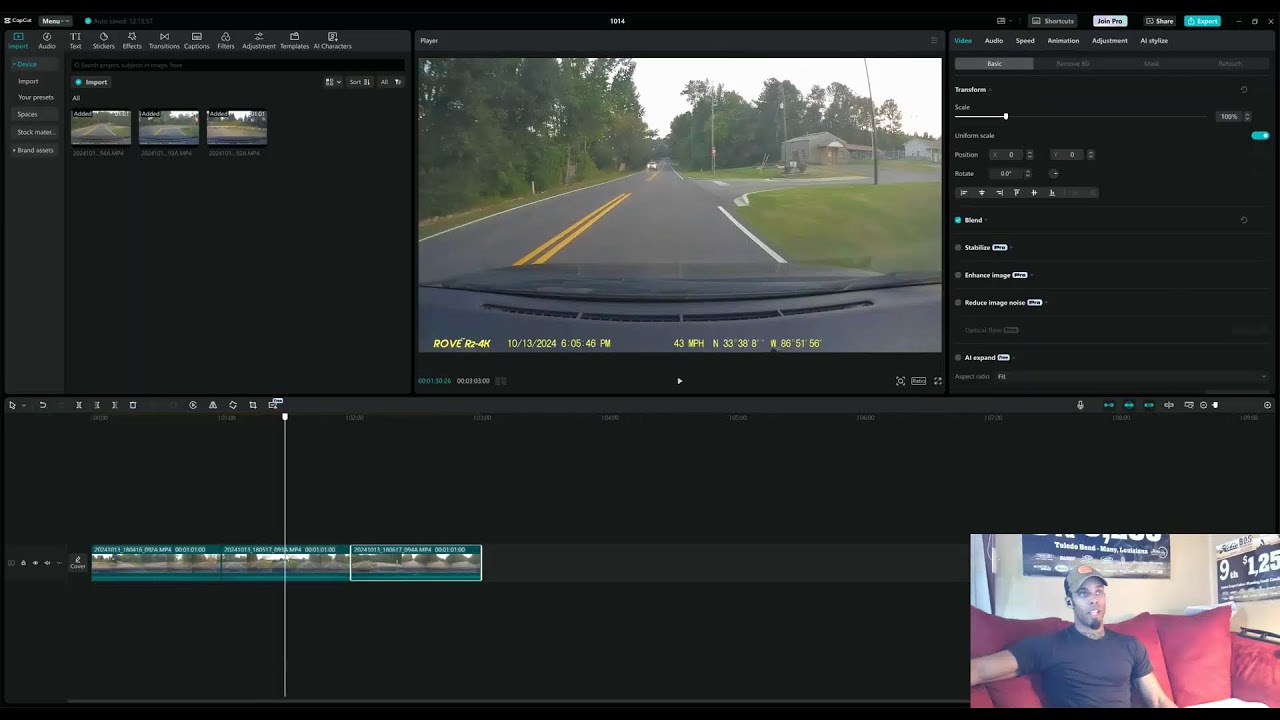
Task: Click the Ratio button in the Player
Action: click(x=918, y=381)
